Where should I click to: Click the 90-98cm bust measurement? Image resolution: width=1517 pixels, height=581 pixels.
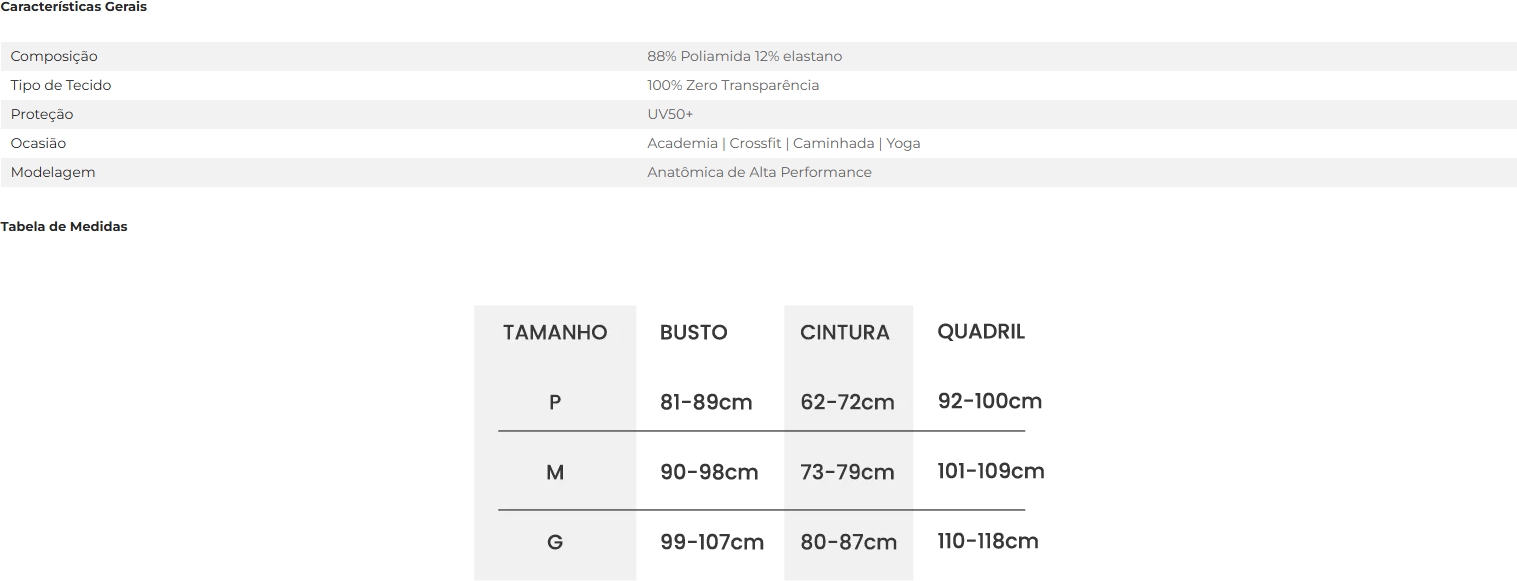(x=709, y=473)
